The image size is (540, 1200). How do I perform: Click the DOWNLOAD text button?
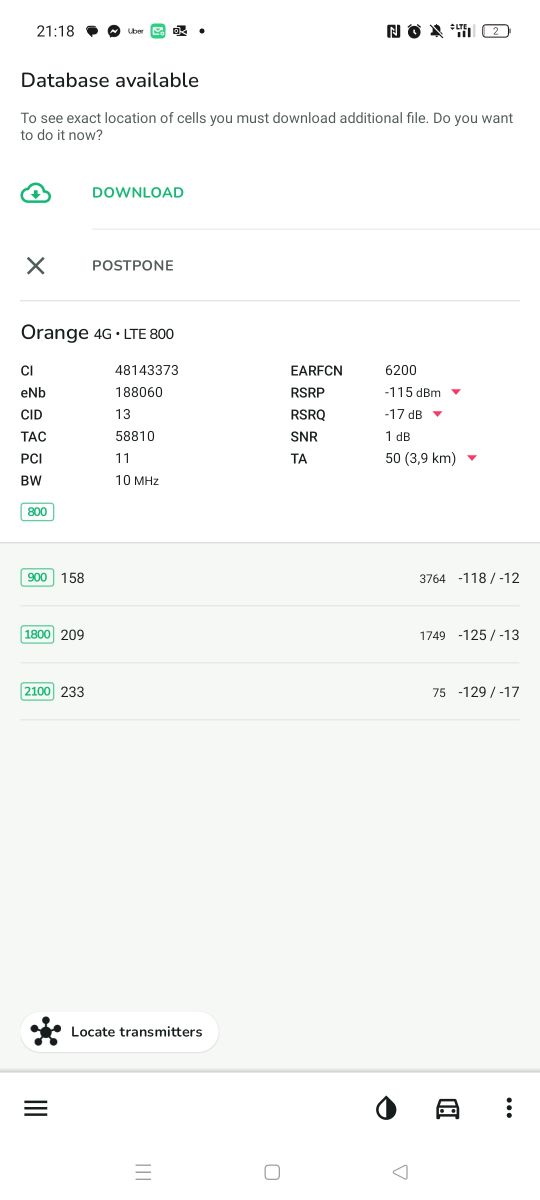138,193
